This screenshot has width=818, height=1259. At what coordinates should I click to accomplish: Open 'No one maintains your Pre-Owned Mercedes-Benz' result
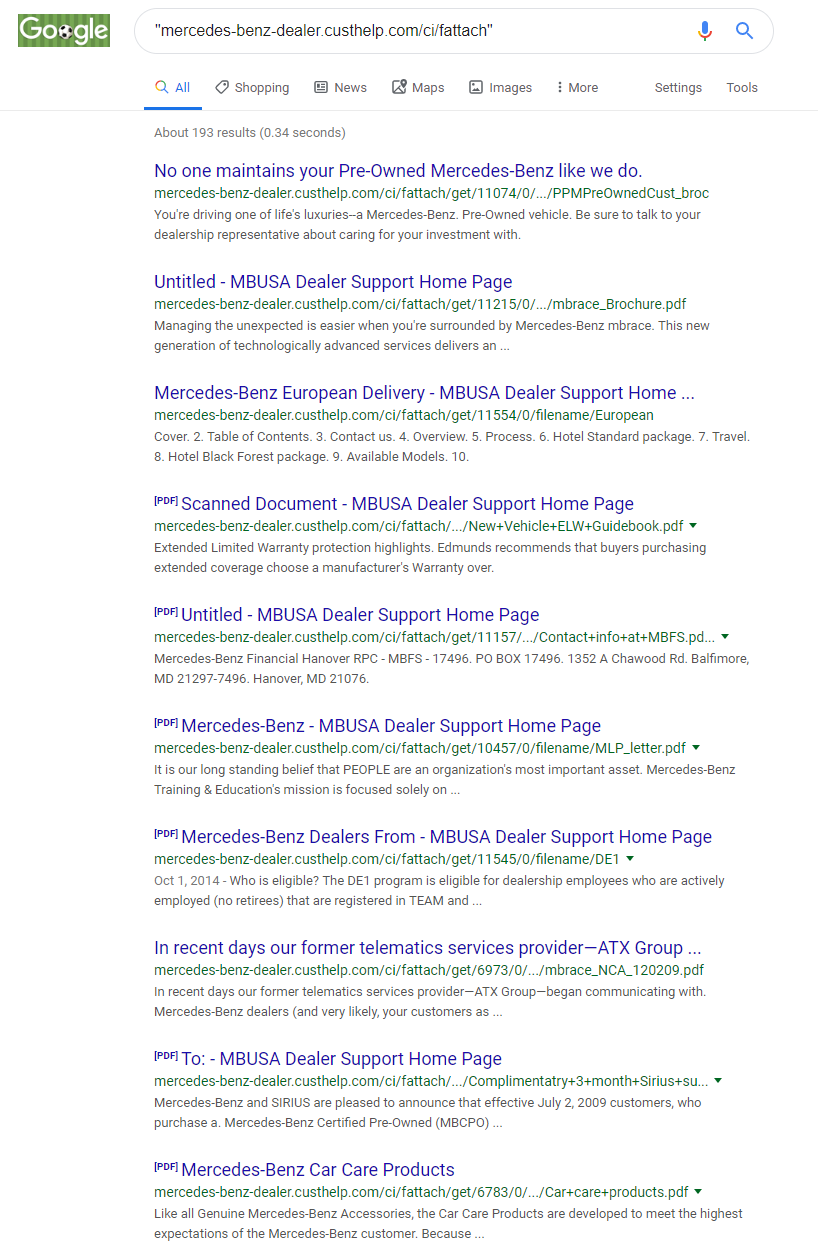(x=398, y=171)
